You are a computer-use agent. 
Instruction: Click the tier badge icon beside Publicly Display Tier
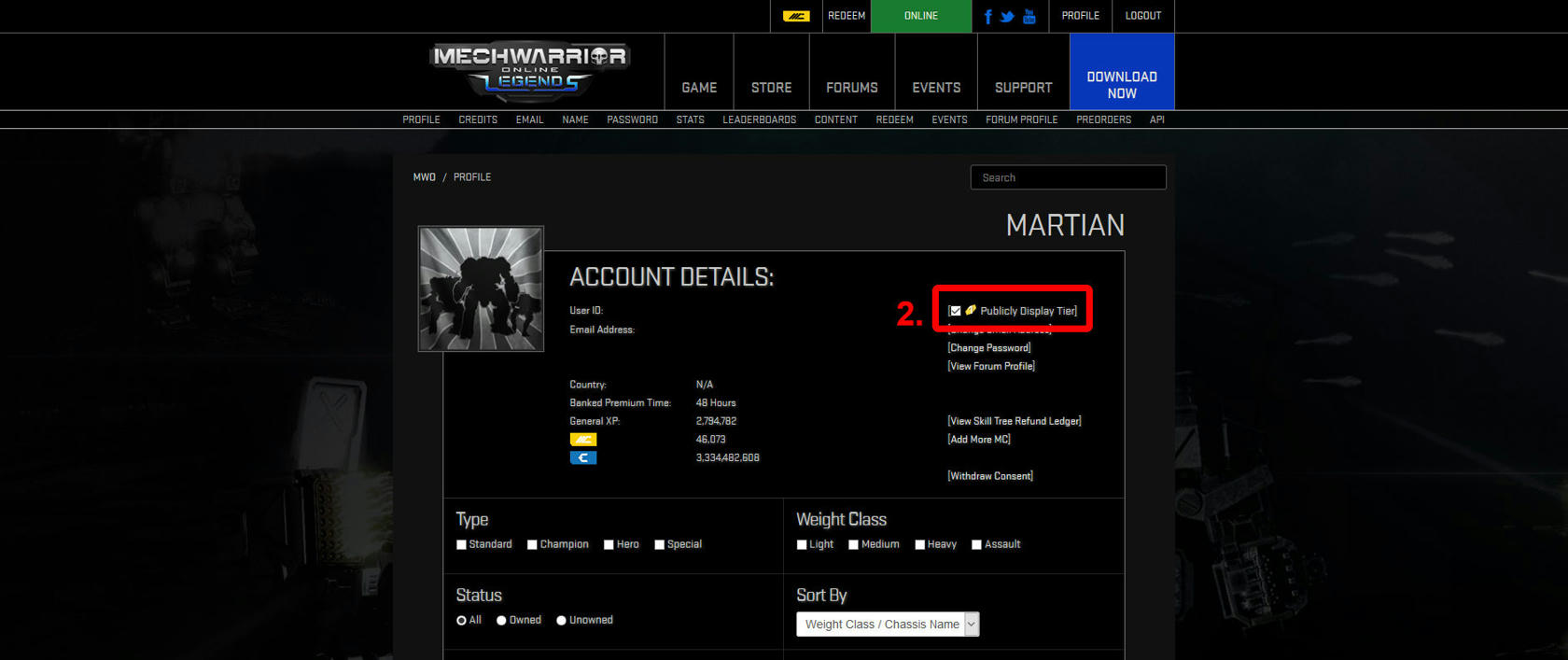pos(971,310)
